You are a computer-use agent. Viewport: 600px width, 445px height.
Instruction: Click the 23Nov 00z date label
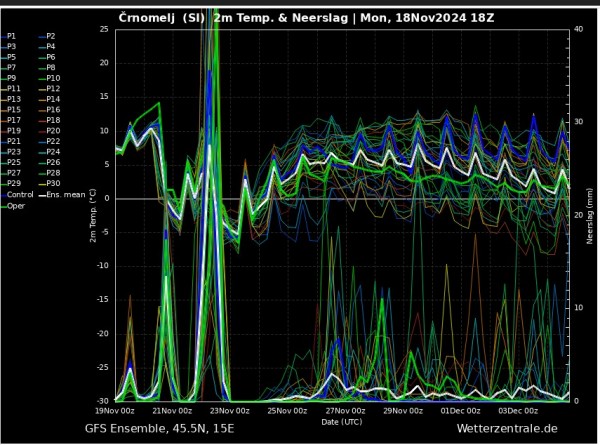(x=230, y=411)
